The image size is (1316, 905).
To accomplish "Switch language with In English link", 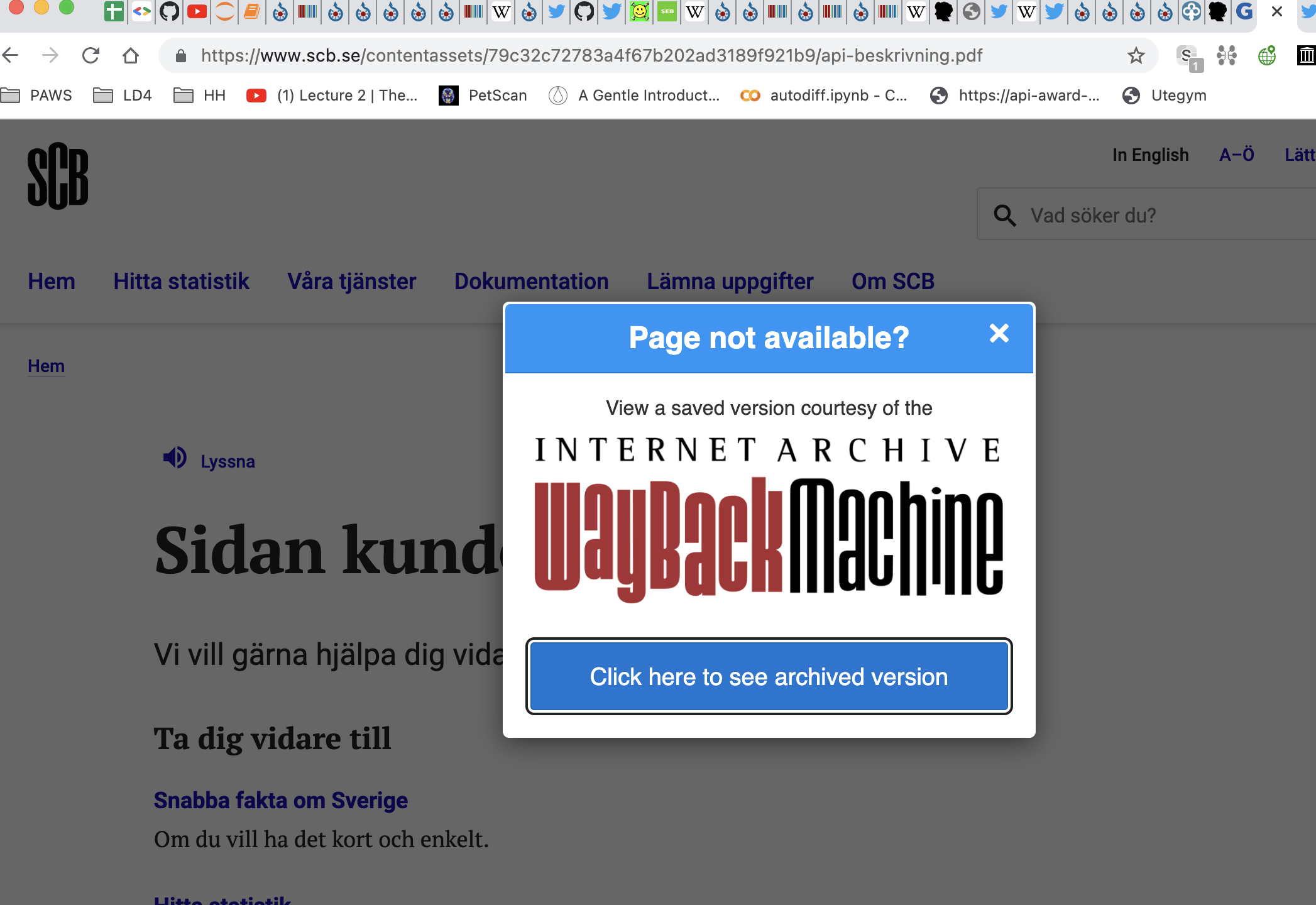I will (1150, 155).
